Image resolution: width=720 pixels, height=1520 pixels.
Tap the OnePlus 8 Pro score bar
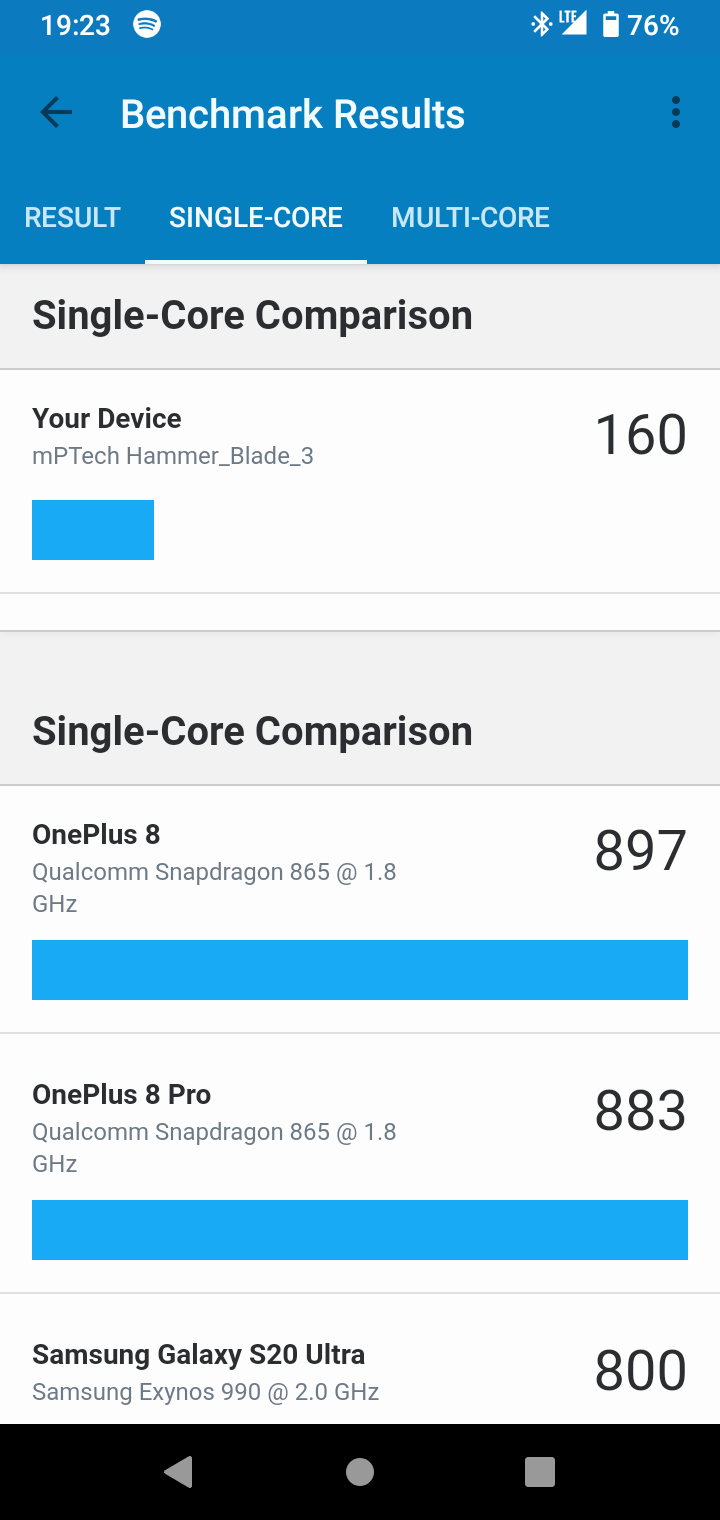pyautogui.click(x=360, y=1230)
